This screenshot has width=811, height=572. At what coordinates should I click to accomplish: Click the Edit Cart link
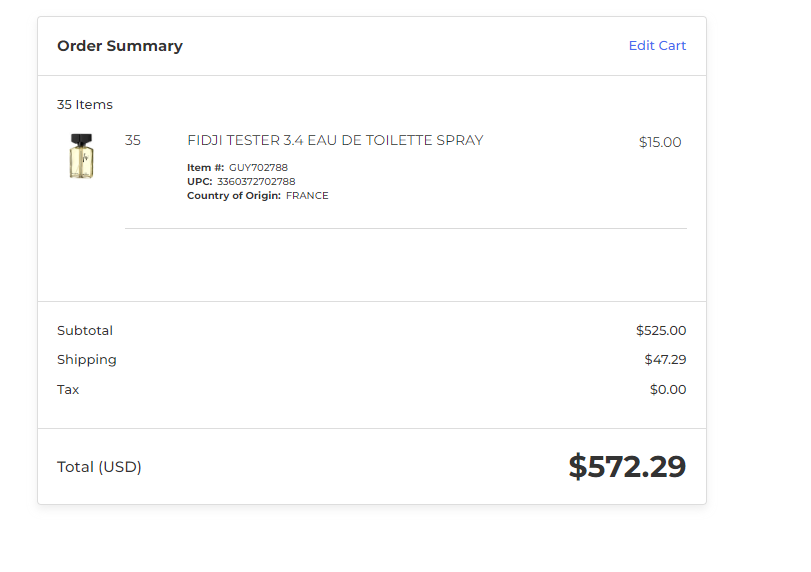[657, 46]
